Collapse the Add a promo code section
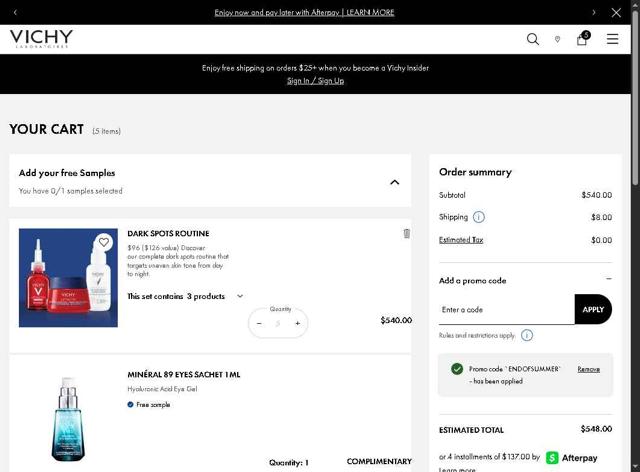640x472 pixels. tap(609, 279)
